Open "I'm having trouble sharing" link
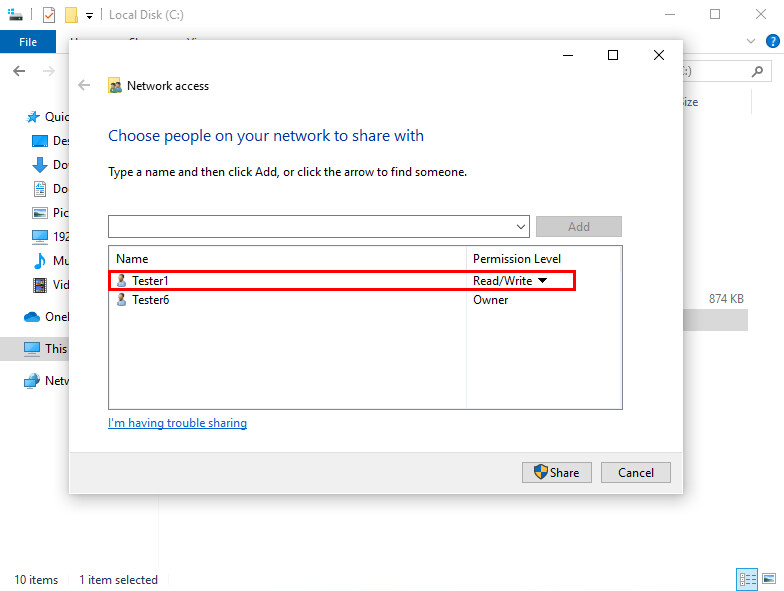The image size is (784, 591). tap(177, 423)
